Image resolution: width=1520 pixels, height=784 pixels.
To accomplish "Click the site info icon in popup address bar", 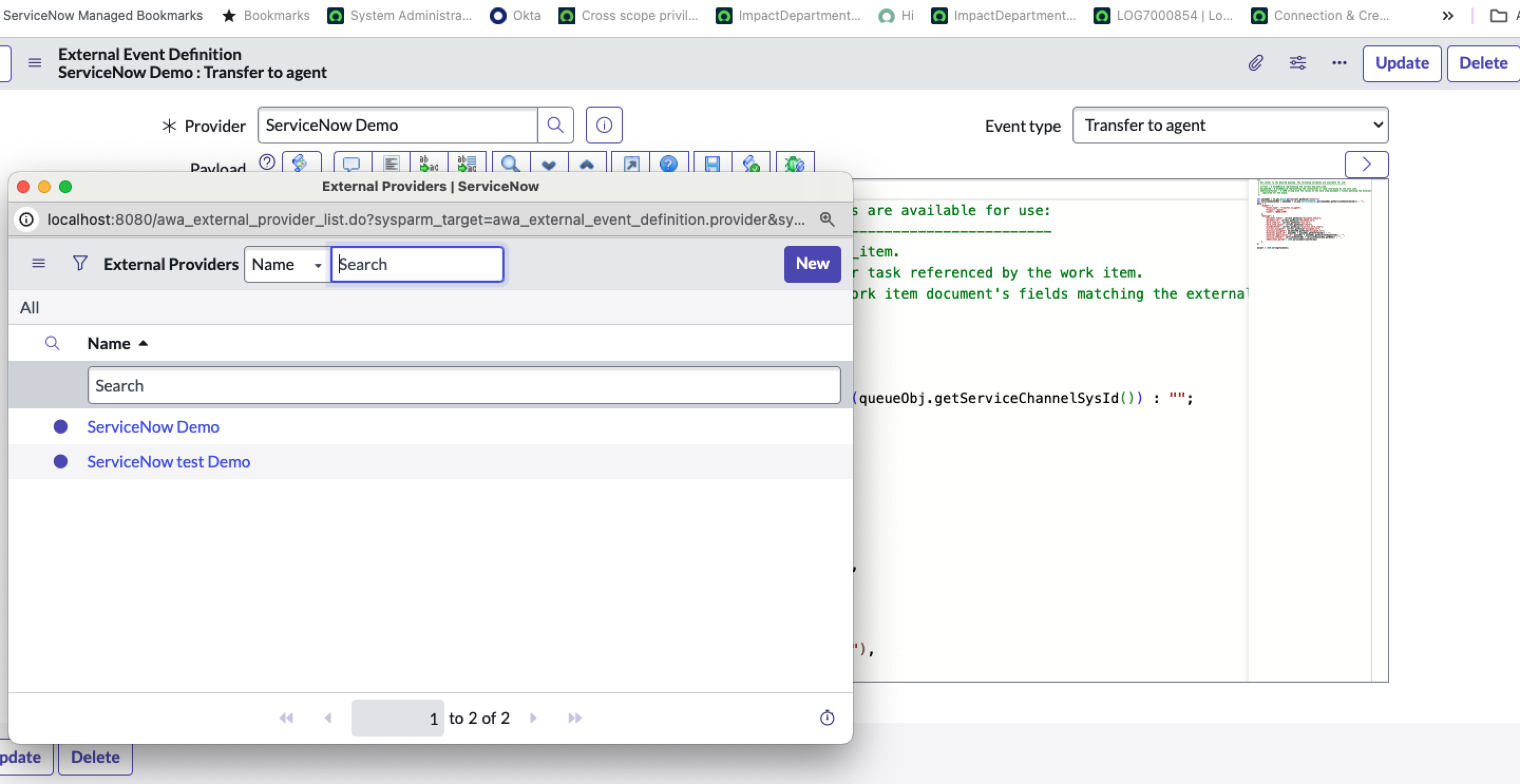I will point(26,219).
